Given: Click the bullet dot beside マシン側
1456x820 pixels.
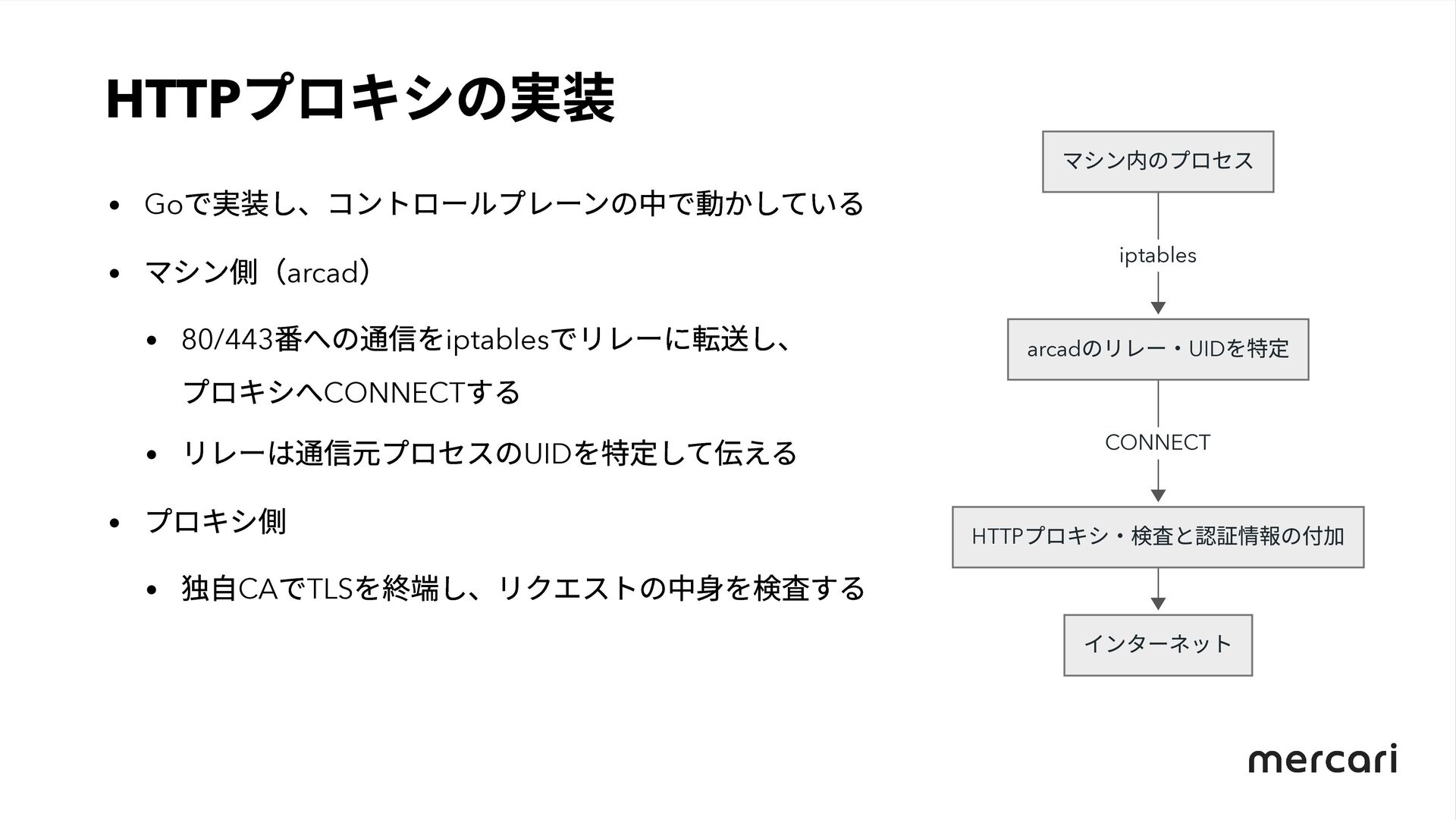Looking at the screenshot, I should [x=114, y=274].
